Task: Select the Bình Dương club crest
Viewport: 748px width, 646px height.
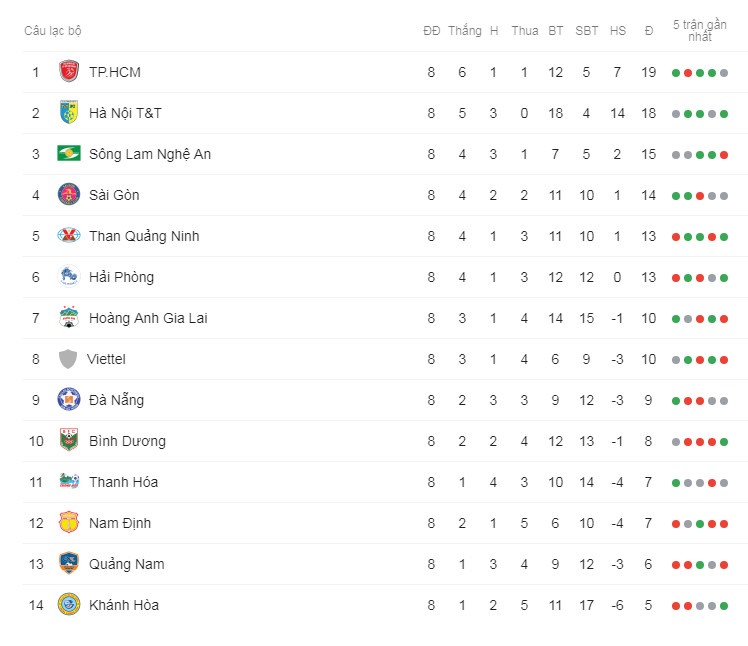Action: pyautogui.click(x=69, y=440)
